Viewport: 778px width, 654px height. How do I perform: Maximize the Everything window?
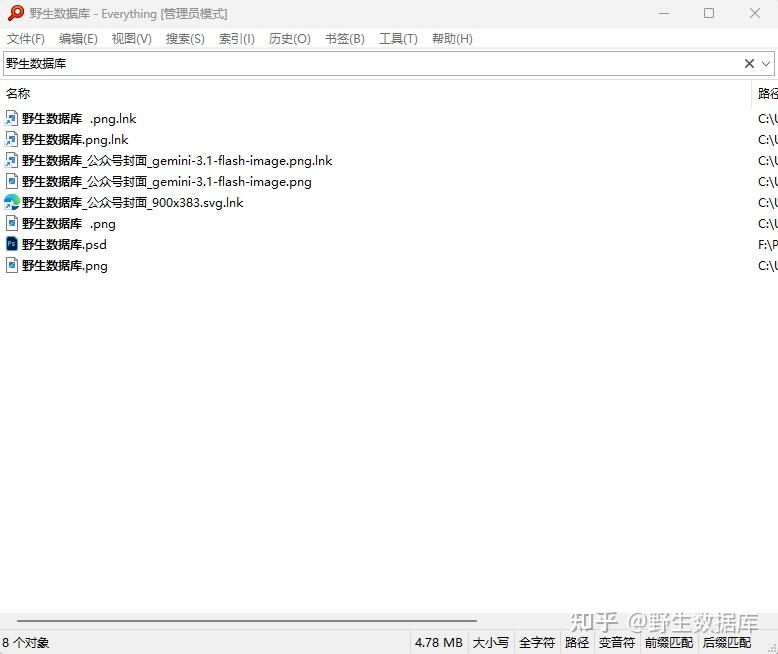(x=709, y=13)
